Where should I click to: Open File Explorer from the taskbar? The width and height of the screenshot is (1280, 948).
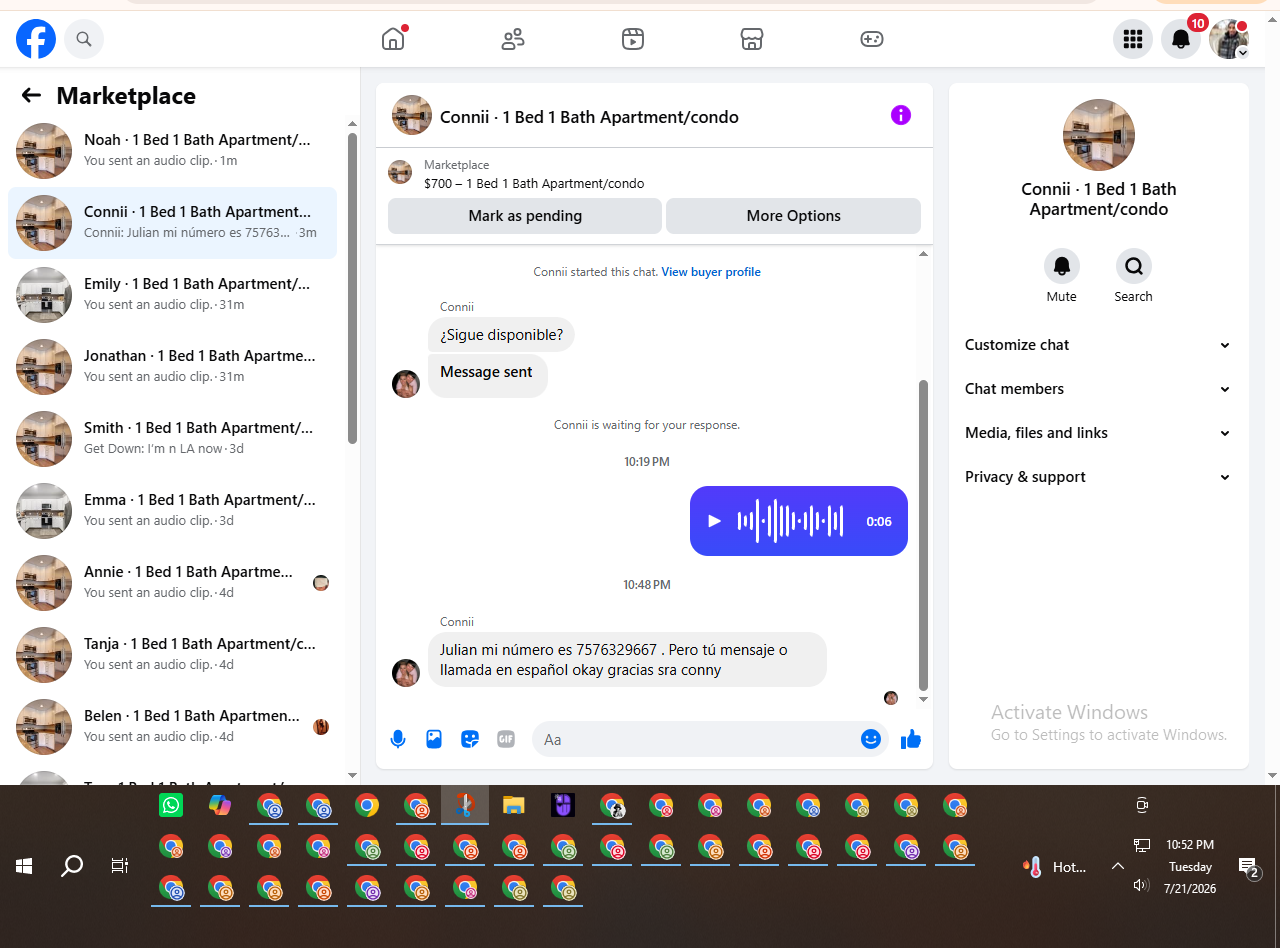tap(514, 805)
